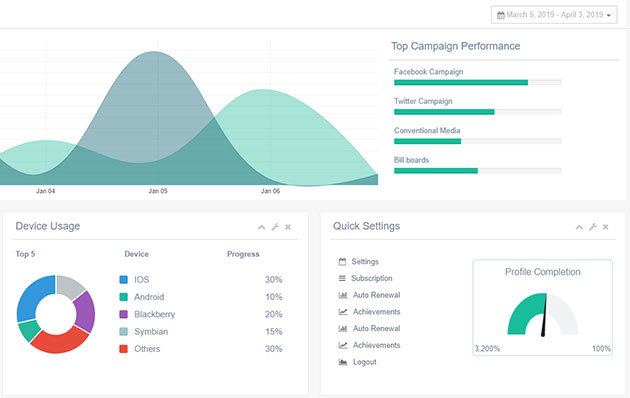This screenshot has width=630, height=398.
Task: Open Device Usage wrench settings icon
Action: pyautogui.click(x=275, y=227)
